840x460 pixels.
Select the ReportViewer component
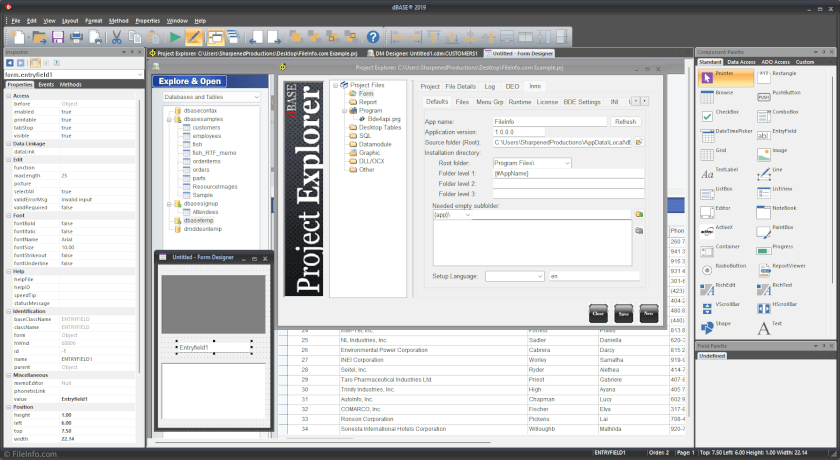[781, 270]
